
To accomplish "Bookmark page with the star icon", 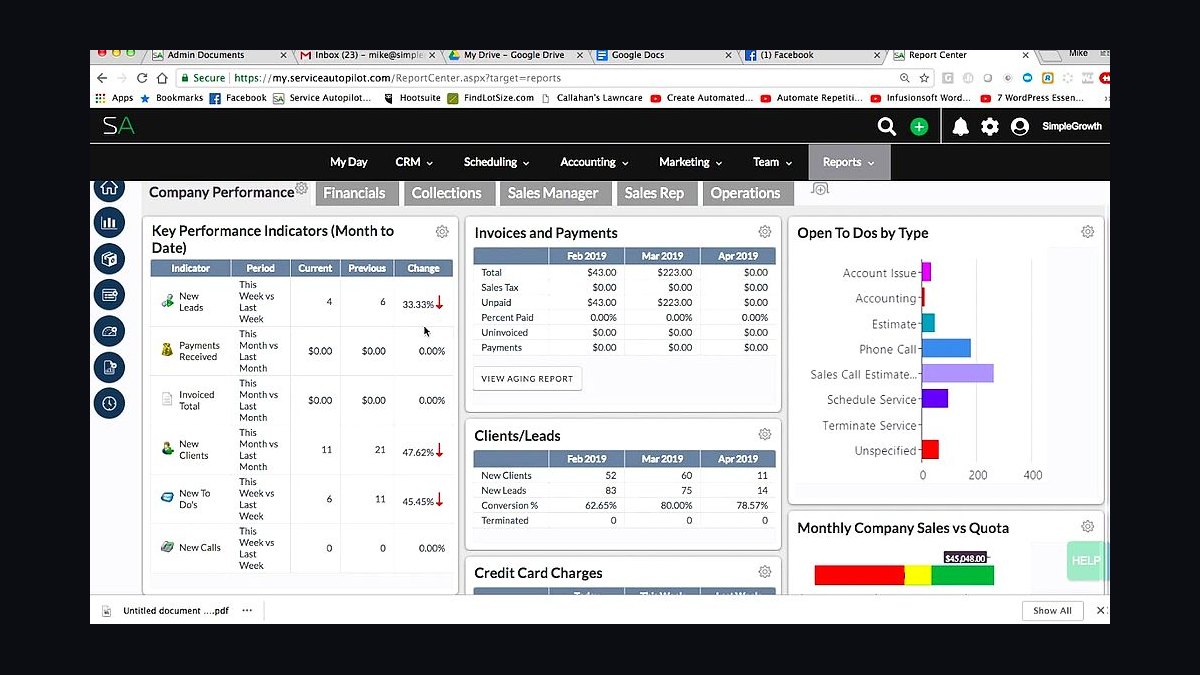I will click(923, 77).
